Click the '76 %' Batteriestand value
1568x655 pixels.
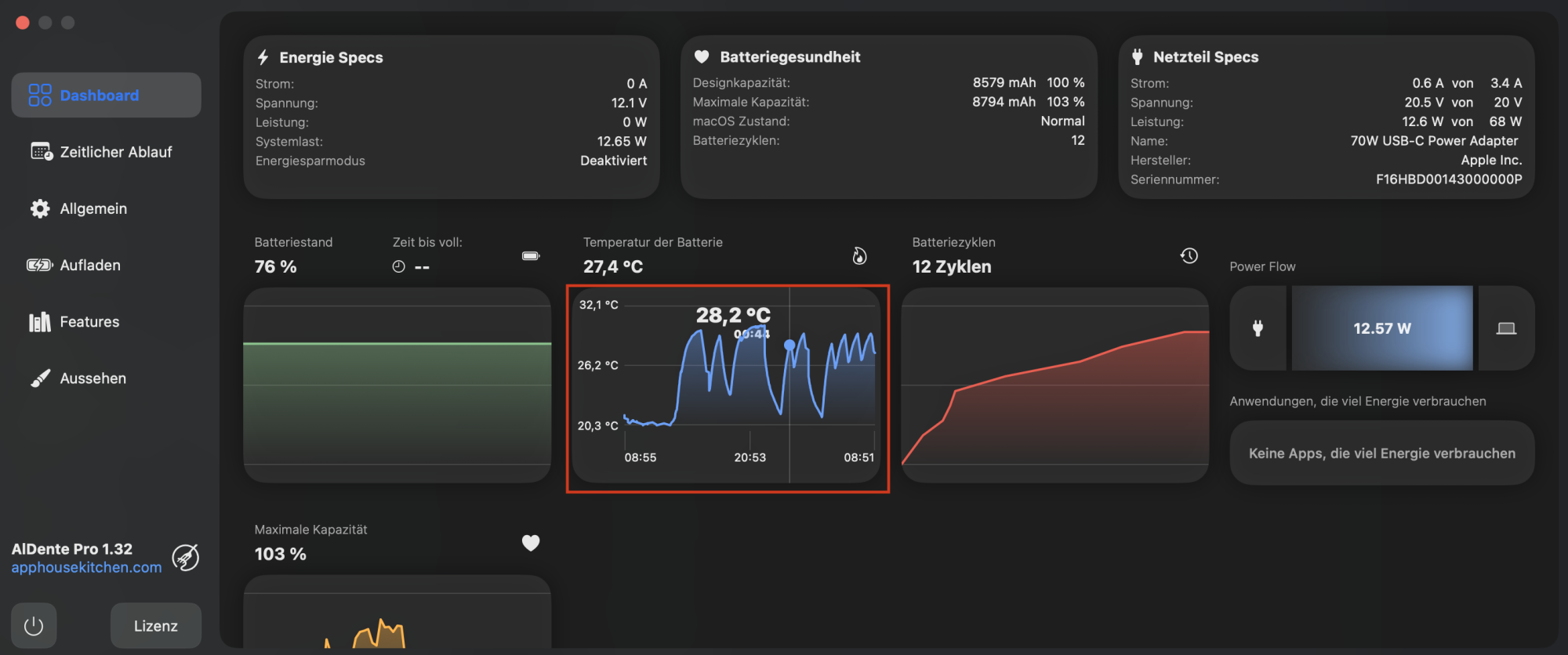tap(276, 266)
